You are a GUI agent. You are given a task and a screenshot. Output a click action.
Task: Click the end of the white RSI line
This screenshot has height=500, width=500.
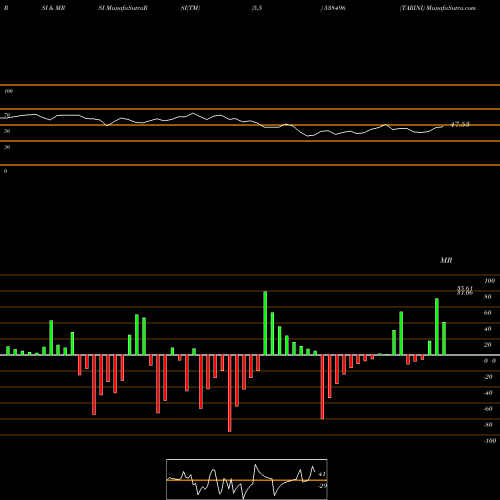(x=443, y=126)
